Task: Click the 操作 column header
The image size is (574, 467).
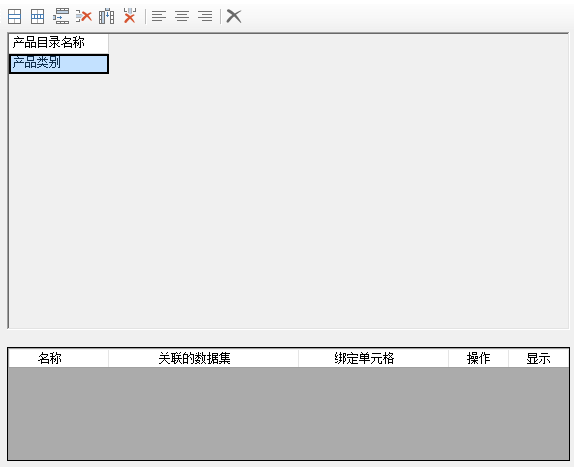Action: (478, 358)
